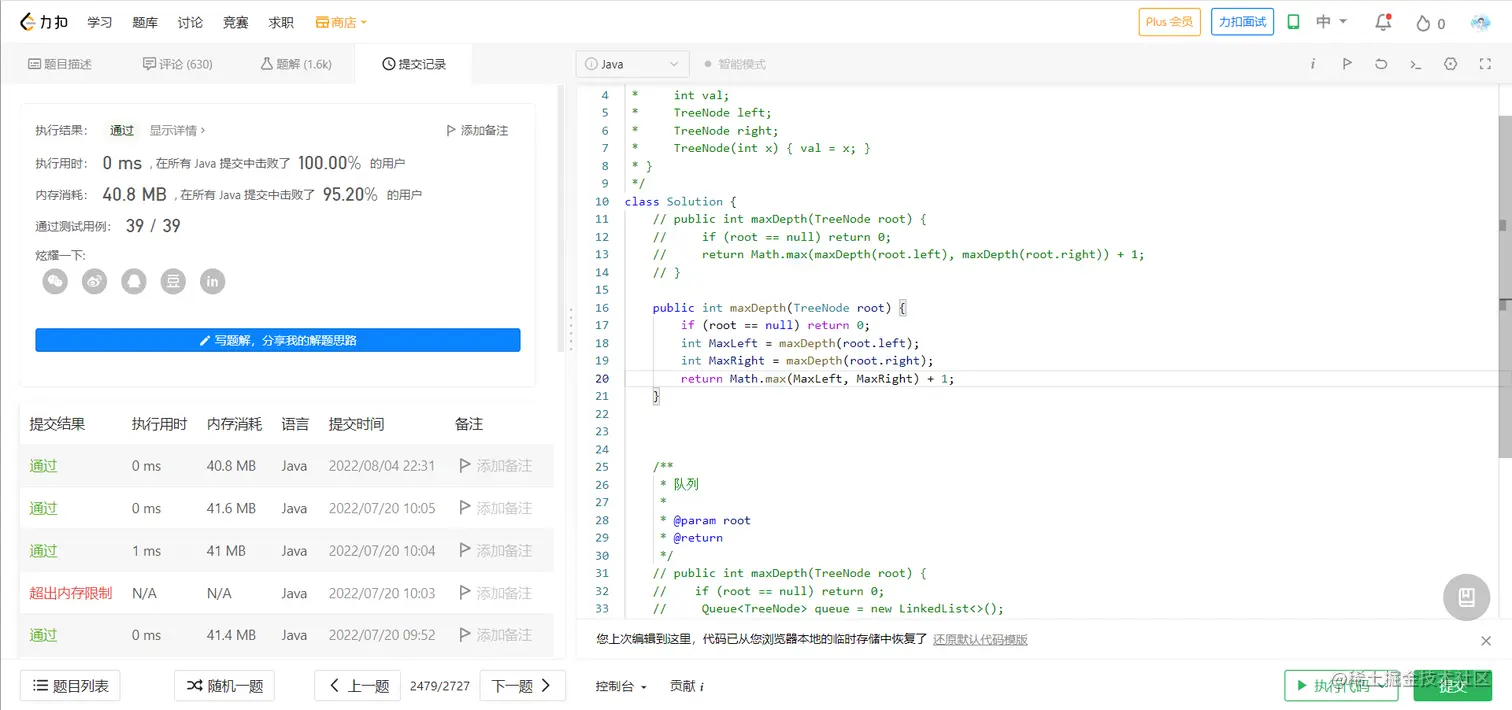Open the 中 language switcher dropdown

click(x=1332, y=22)
